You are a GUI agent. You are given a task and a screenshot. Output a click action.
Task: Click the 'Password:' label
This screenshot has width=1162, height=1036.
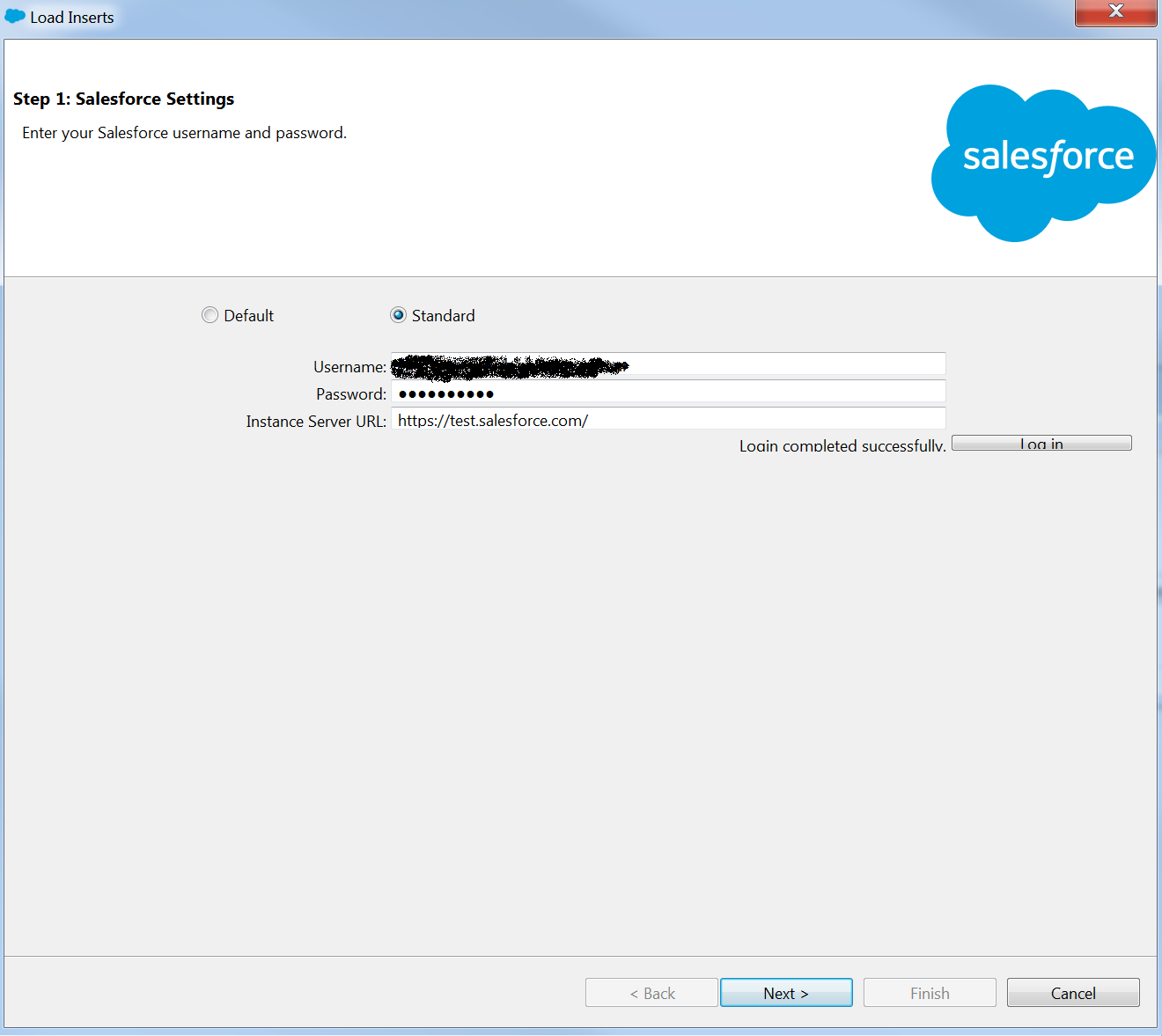click(x=351, y=394)
